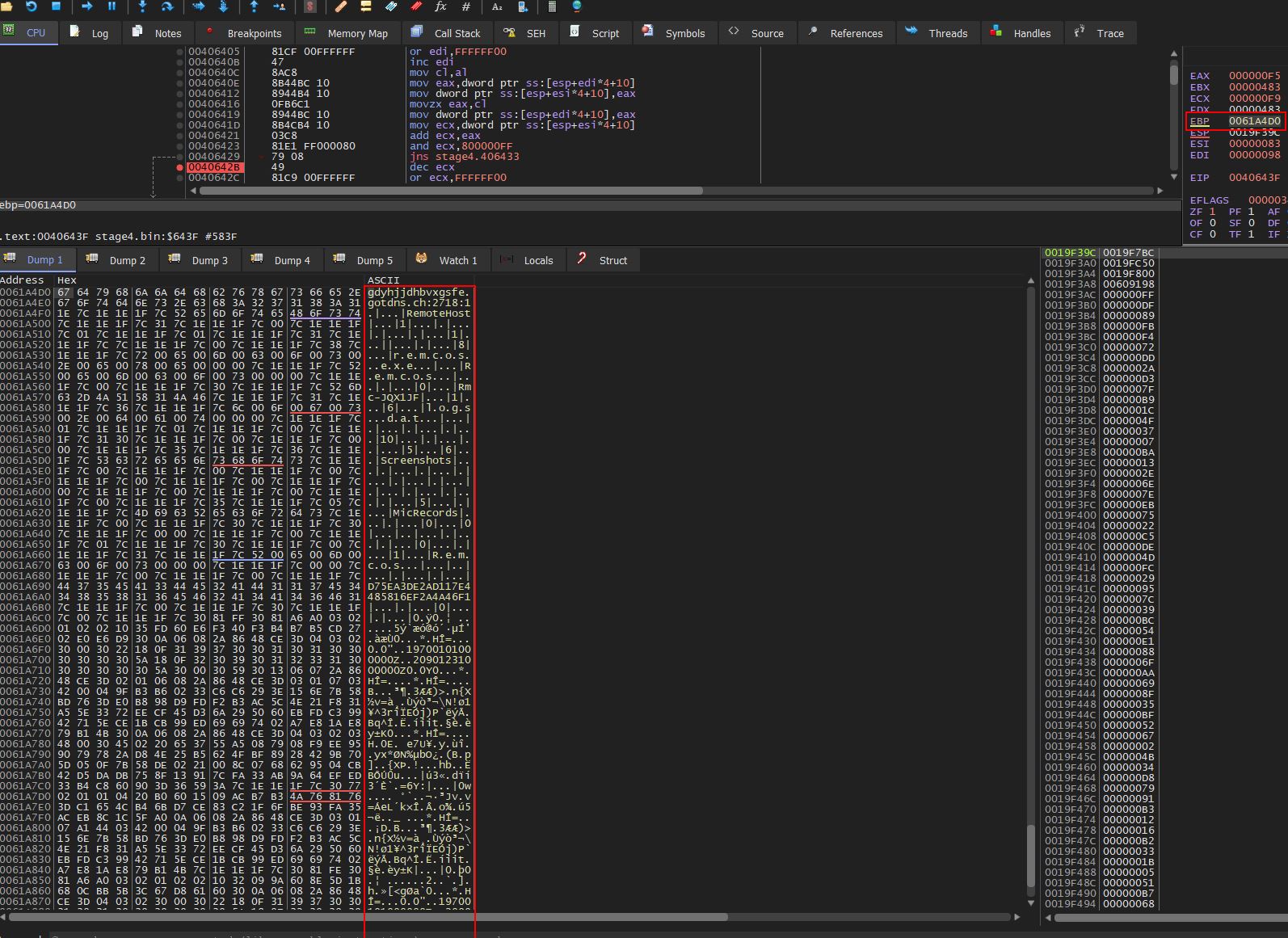The width and height of the screenshot is (1288, 938).
Task: Click the open file folder icon
Action: coord(8,6)
